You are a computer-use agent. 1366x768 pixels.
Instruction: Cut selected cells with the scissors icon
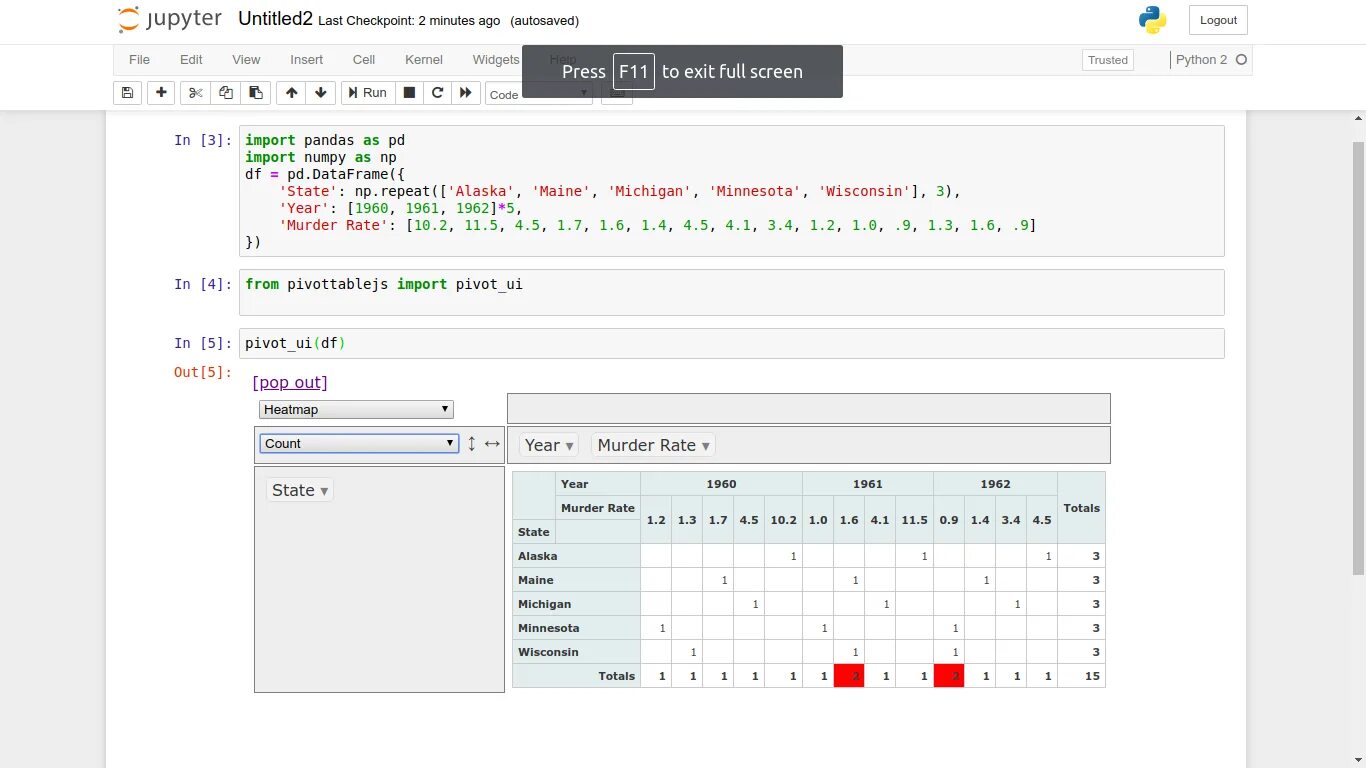coord(196,93)
